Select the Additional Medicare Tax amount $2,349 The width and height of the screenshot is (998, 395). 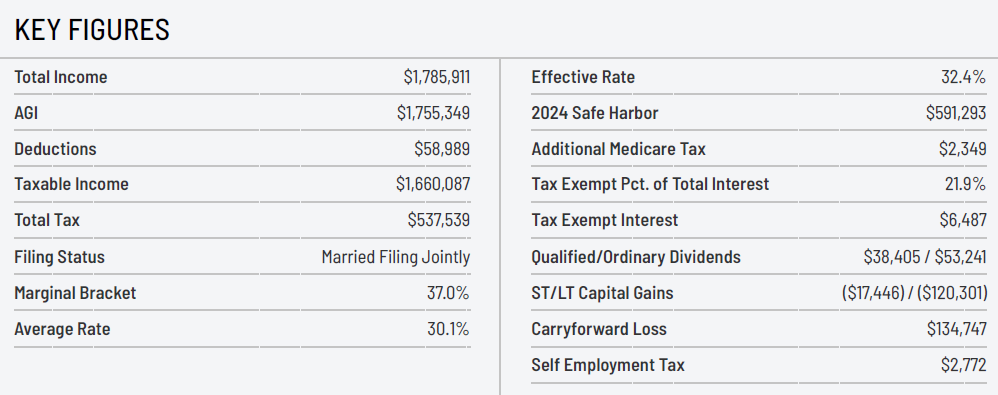coord(963,149)
